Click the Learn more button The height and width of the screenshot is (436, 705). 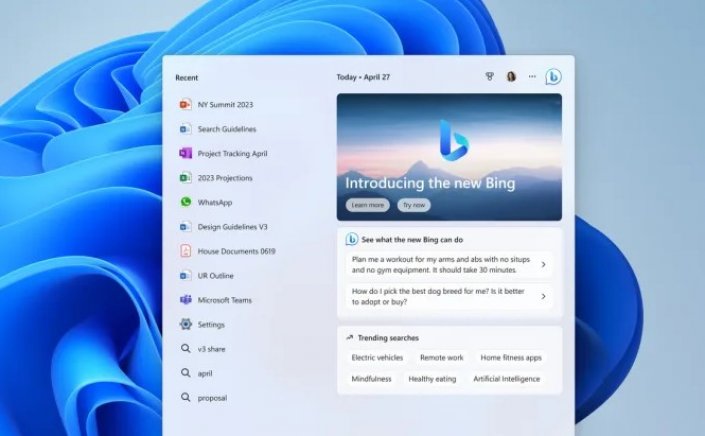tap(368, 205)
